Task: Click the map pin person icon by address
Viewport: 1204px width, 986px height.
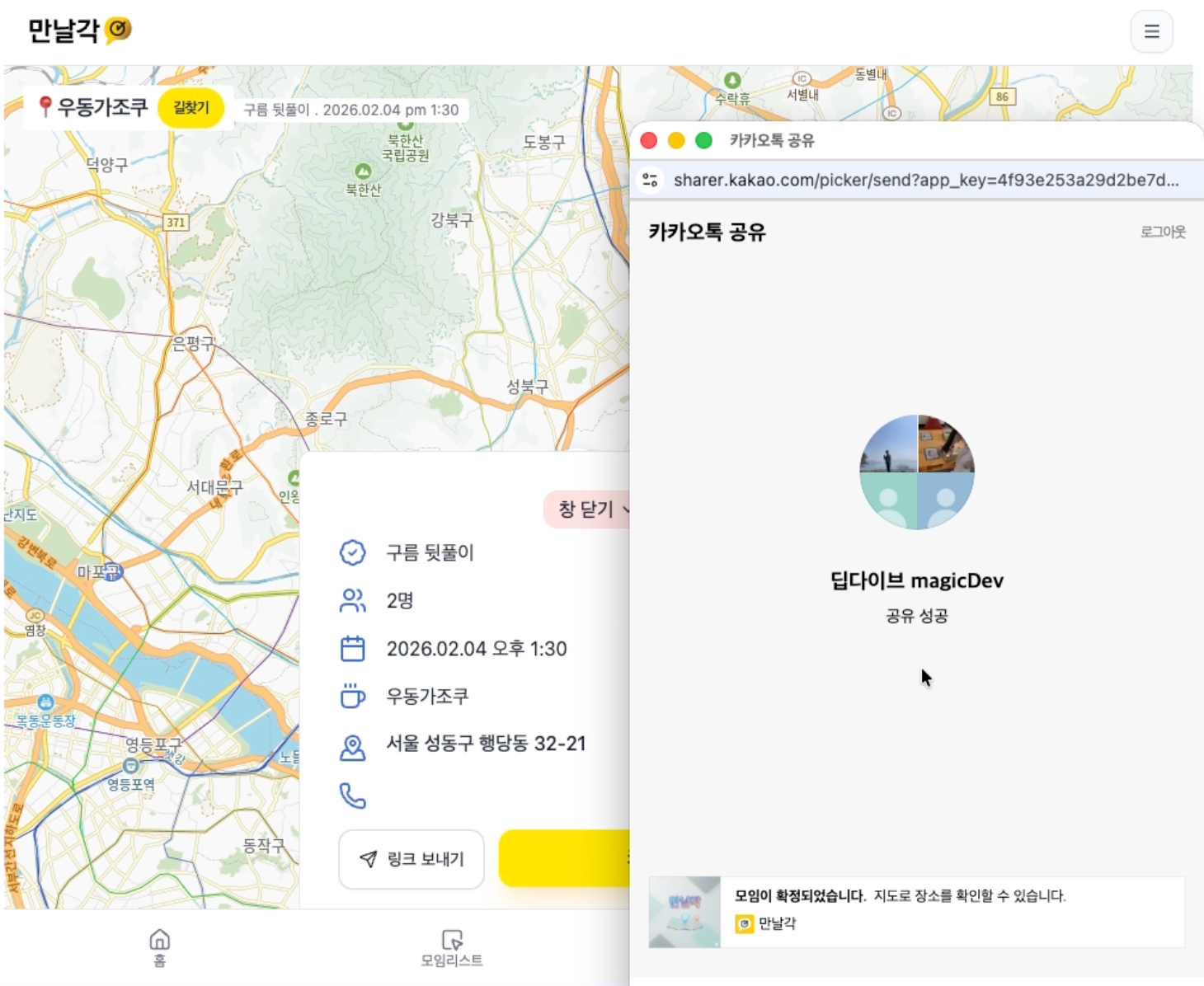Action: coord(353,747)
